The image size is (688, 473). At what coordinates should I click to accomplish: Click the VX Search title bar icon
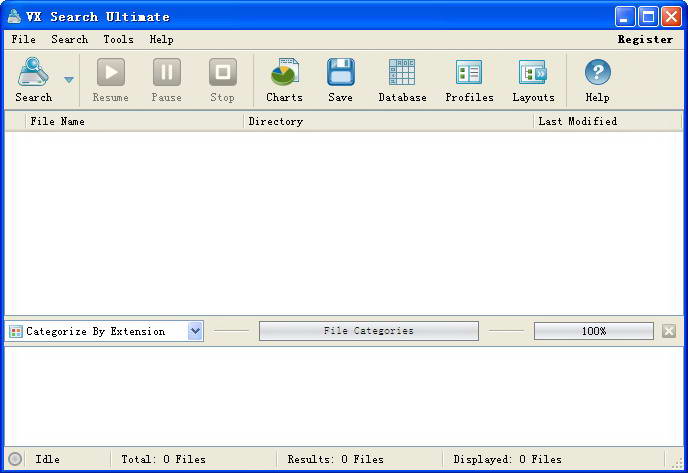(14, 17)
